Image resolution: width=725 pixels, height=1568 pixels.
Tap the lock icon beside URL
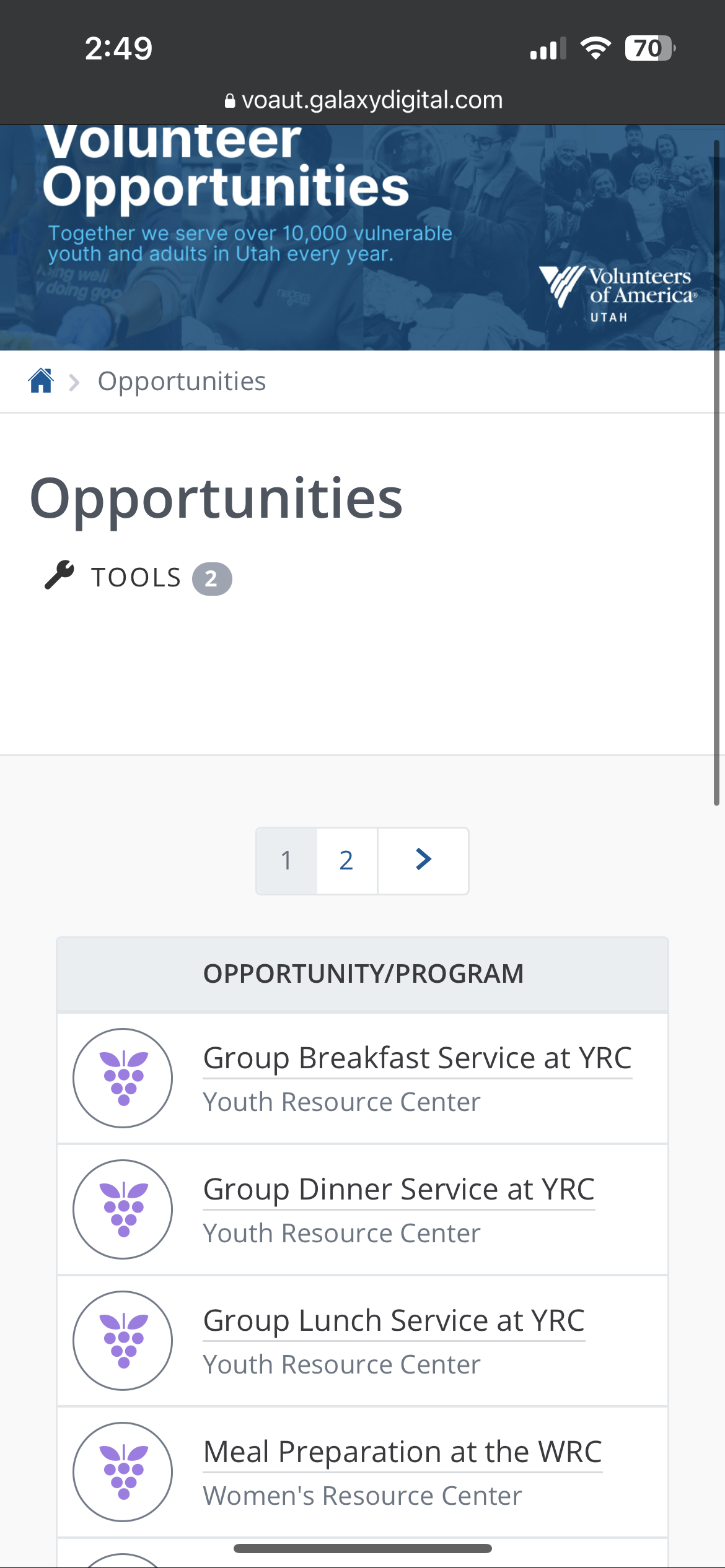tap(230, 100)
